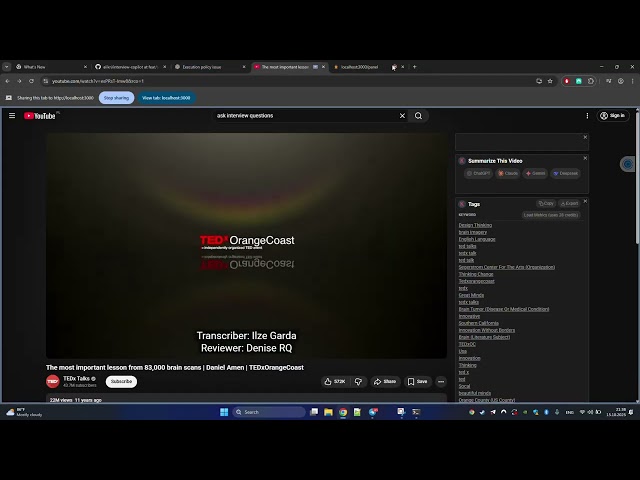
Task: Reload the current page
Action: pos(31,81)
